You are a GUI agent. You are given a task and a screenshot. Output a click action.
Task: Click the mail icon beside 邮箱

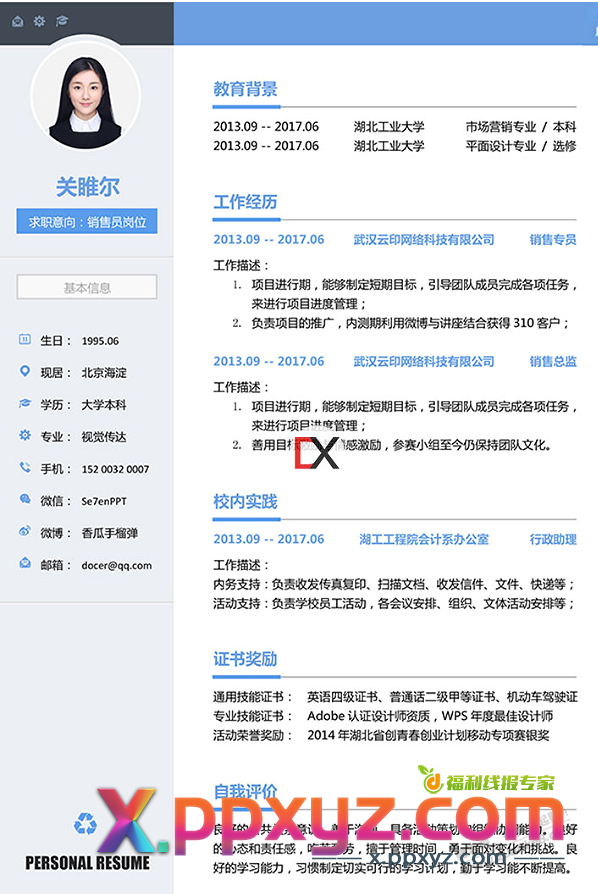[x=25, y=563]
